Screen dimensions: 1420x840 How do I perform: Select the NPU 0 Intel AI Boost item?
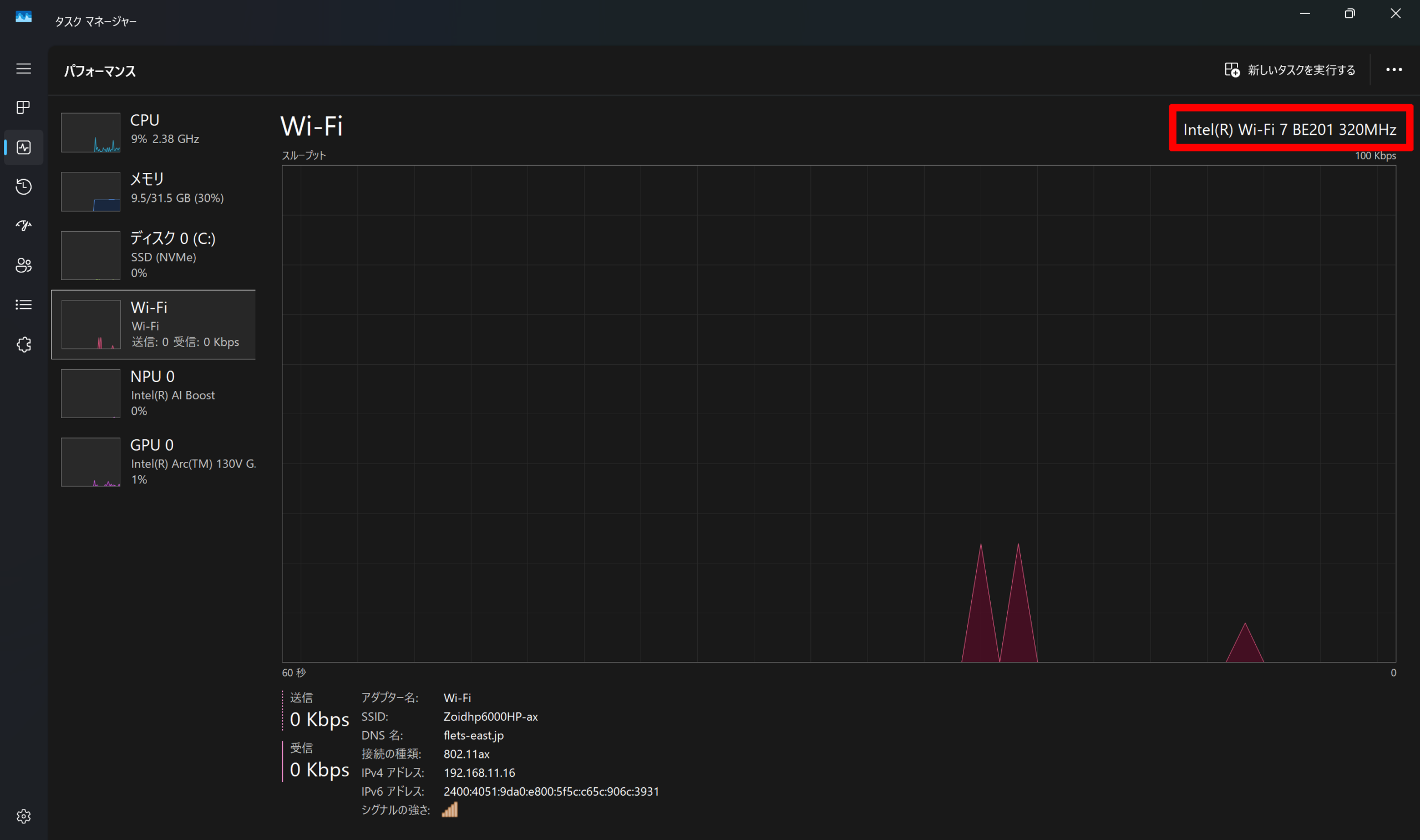(x=154, y=394)
